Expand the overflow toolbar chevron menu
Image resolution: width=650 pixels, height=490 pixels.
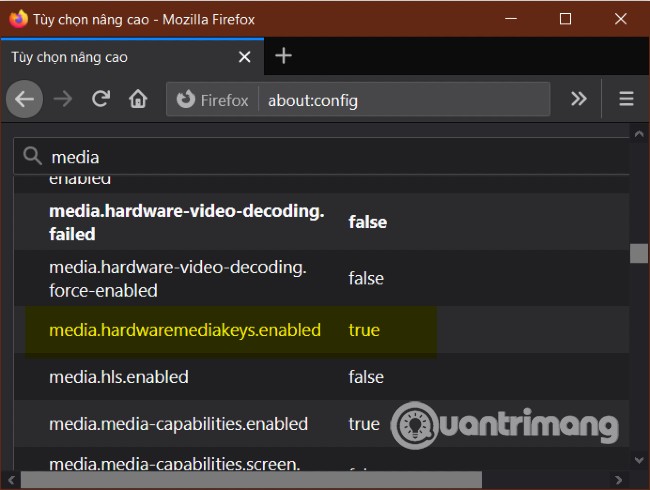pyautogui.click(x=578, y=99)
